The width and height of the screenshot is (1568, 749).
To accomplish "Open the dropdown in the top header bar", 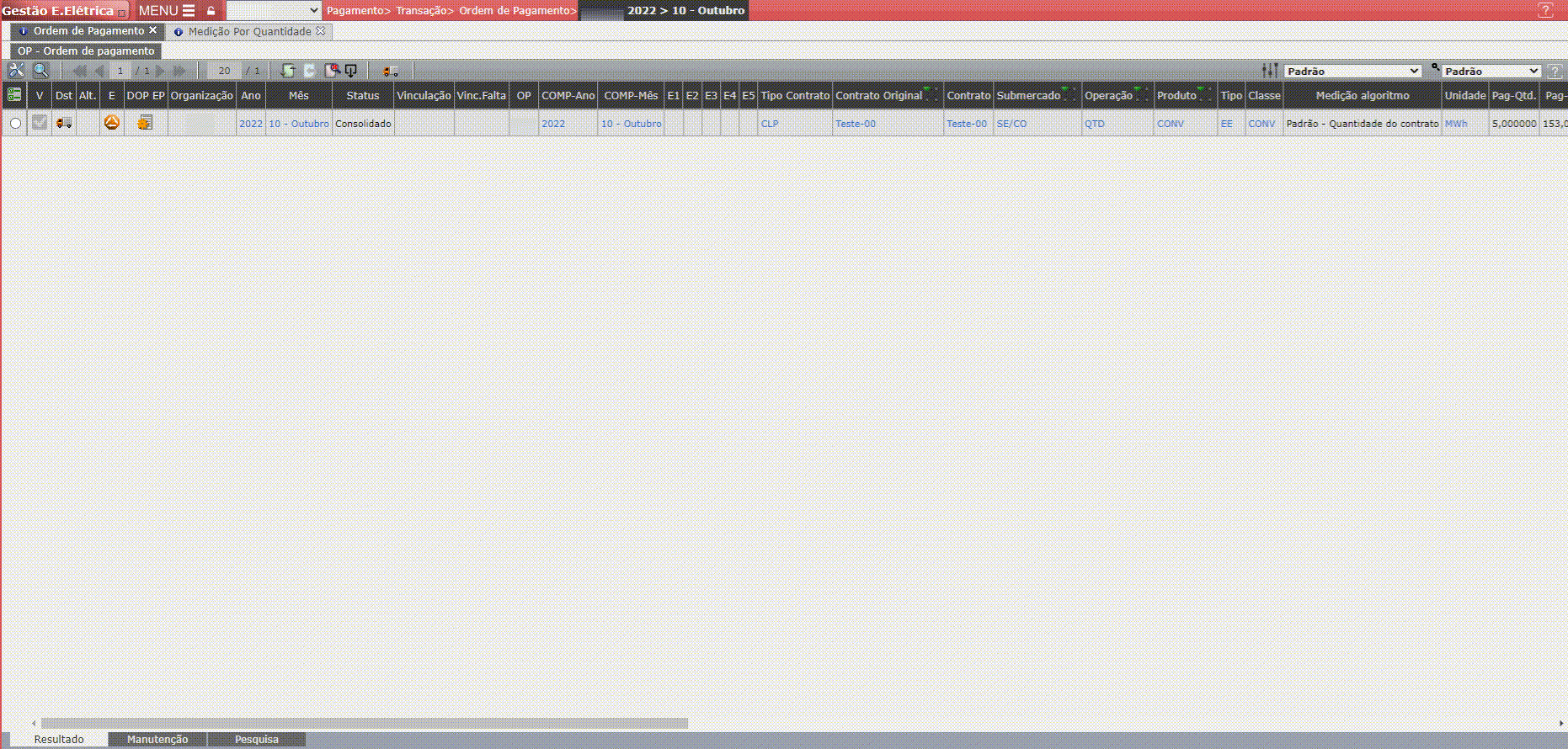I will click(x=274, y=11).
